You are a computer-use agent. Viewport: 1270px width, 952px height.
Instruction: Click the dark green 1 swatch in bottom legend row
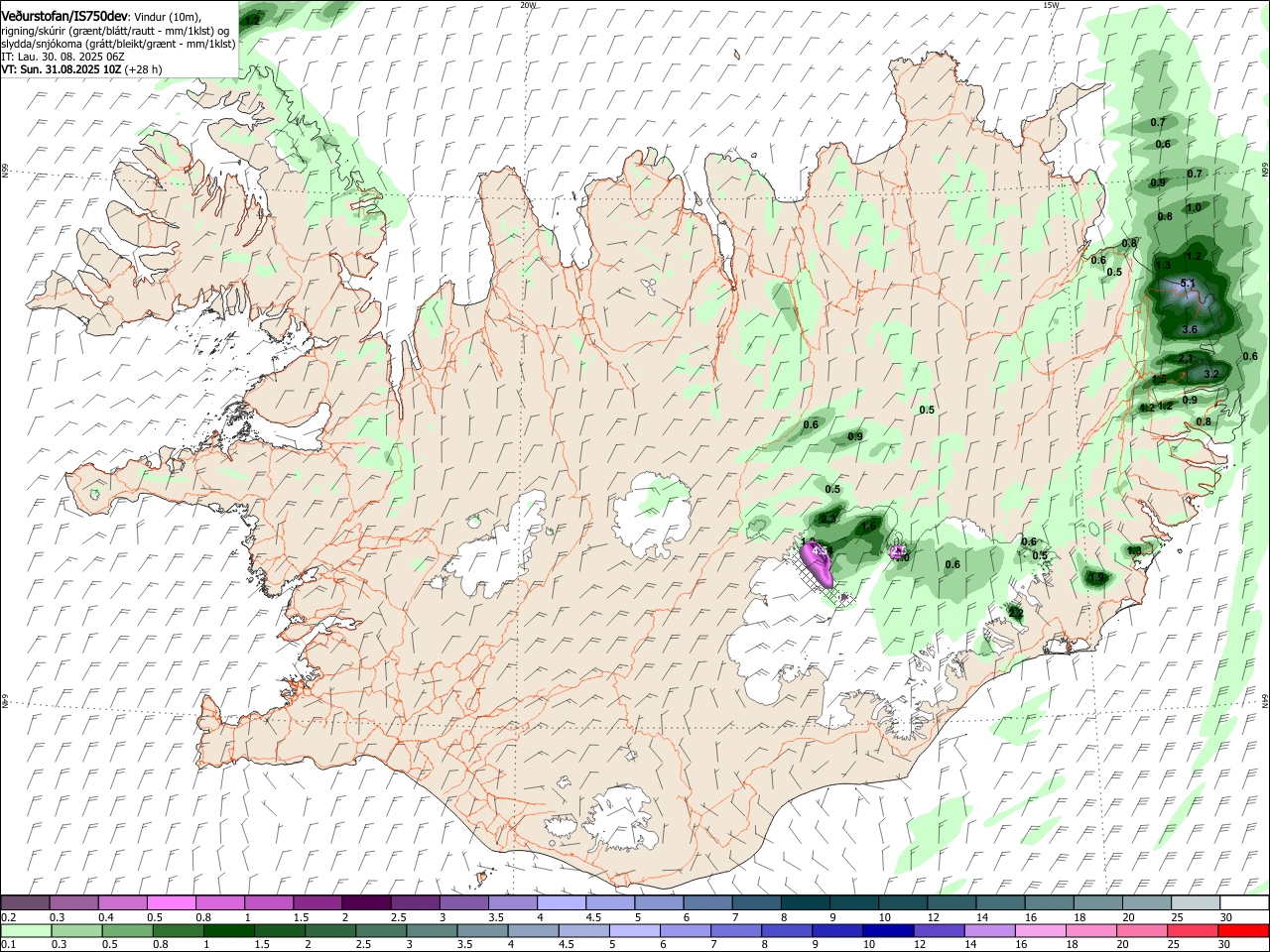pos(229,931)
